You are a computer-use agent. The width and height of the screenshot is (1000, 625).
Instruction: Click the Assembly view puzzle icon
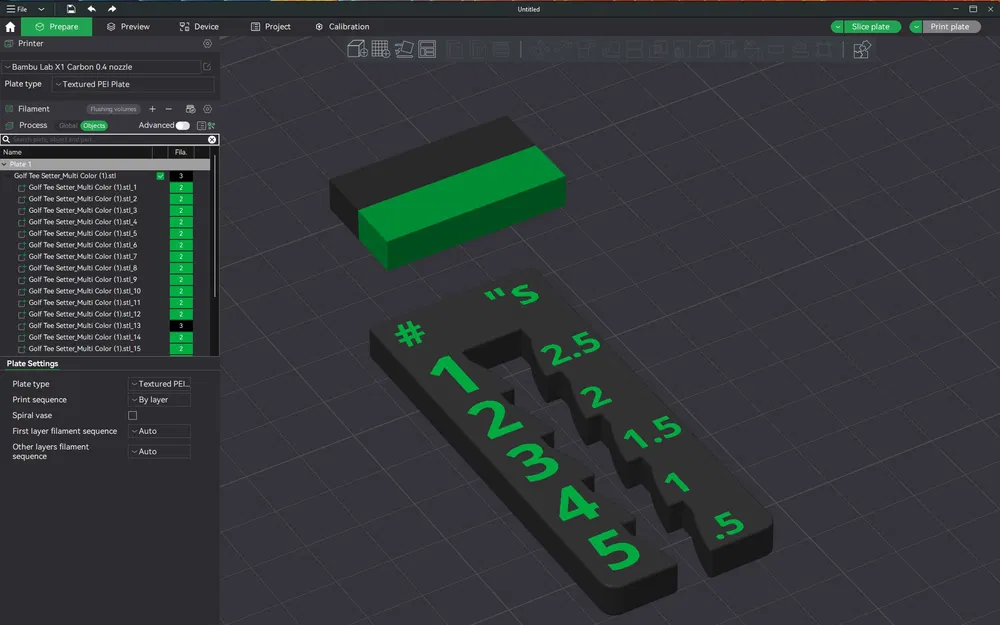(862, 49)
